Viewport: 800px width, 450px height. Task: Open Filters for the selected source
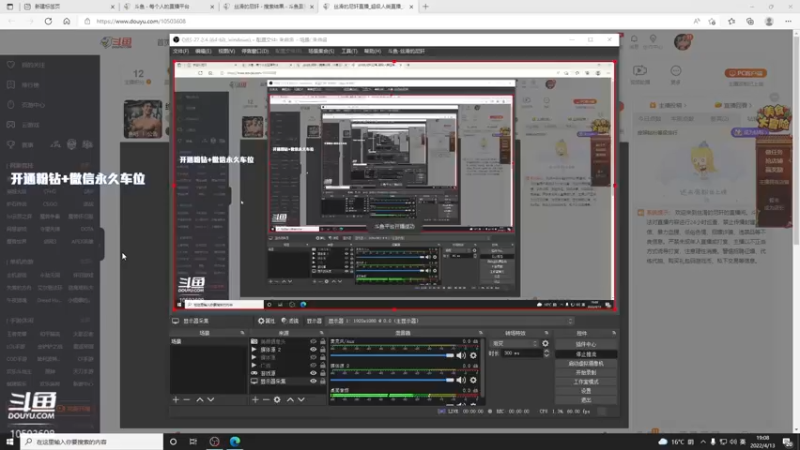pyautogui.click(x=290, y=321)
